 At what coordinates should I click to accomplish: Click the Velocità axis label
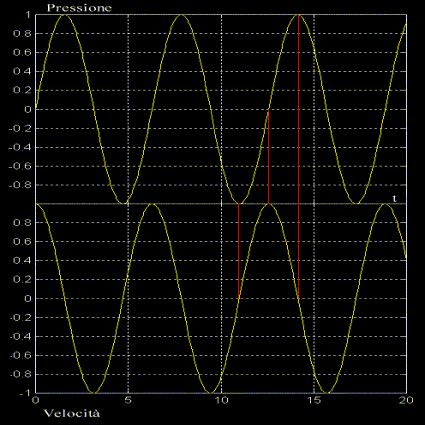72,414
